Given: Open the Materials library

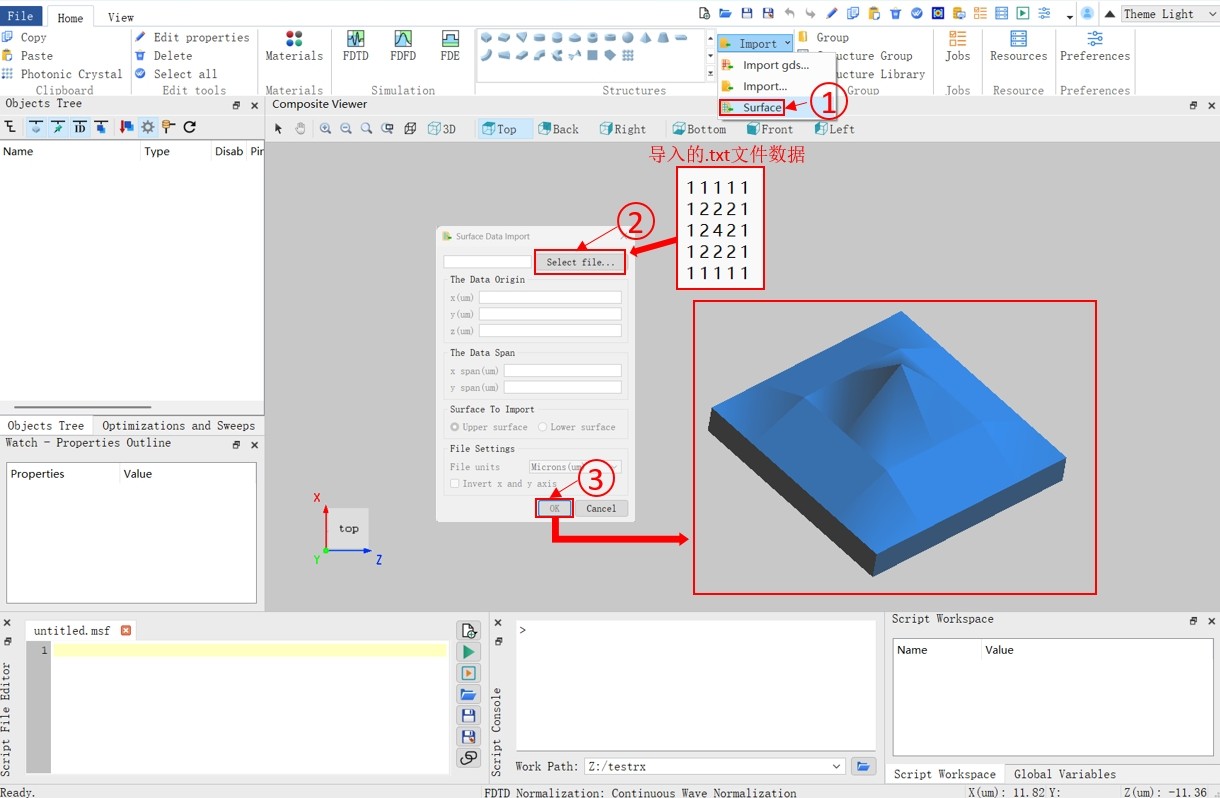Looking at the screenshot, I should point(294,44).
